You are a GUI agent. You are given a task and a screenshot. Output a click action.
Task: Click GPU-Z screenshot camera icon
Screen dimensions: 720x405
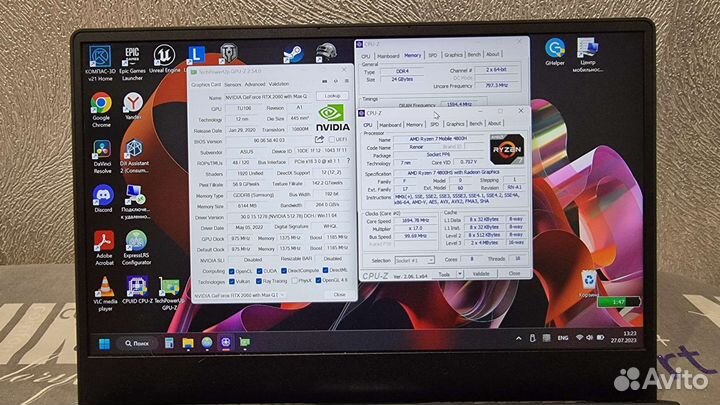point(324,81)
